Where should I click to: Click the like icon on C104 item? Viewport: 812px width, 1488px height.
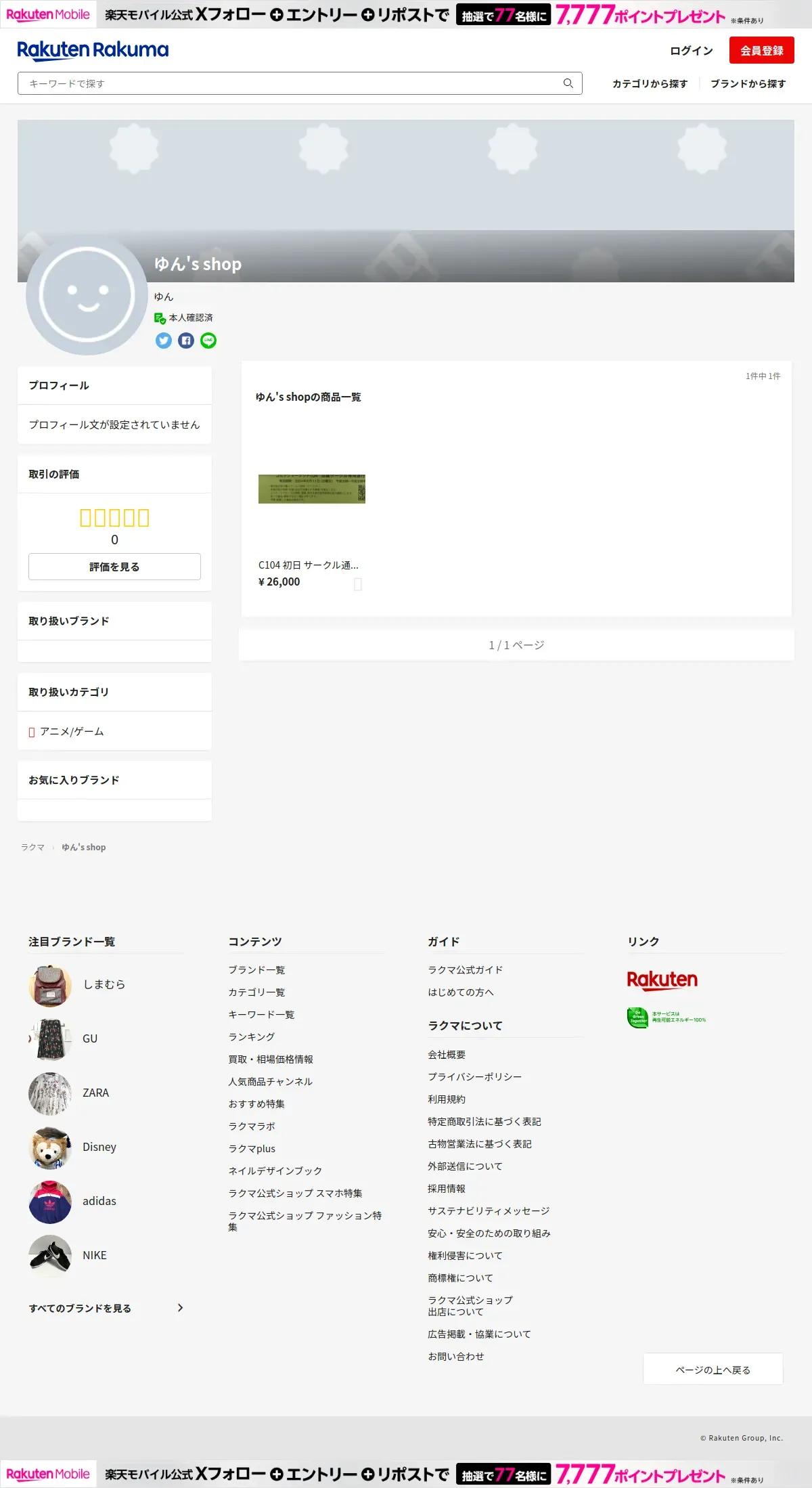pos(358,584)
